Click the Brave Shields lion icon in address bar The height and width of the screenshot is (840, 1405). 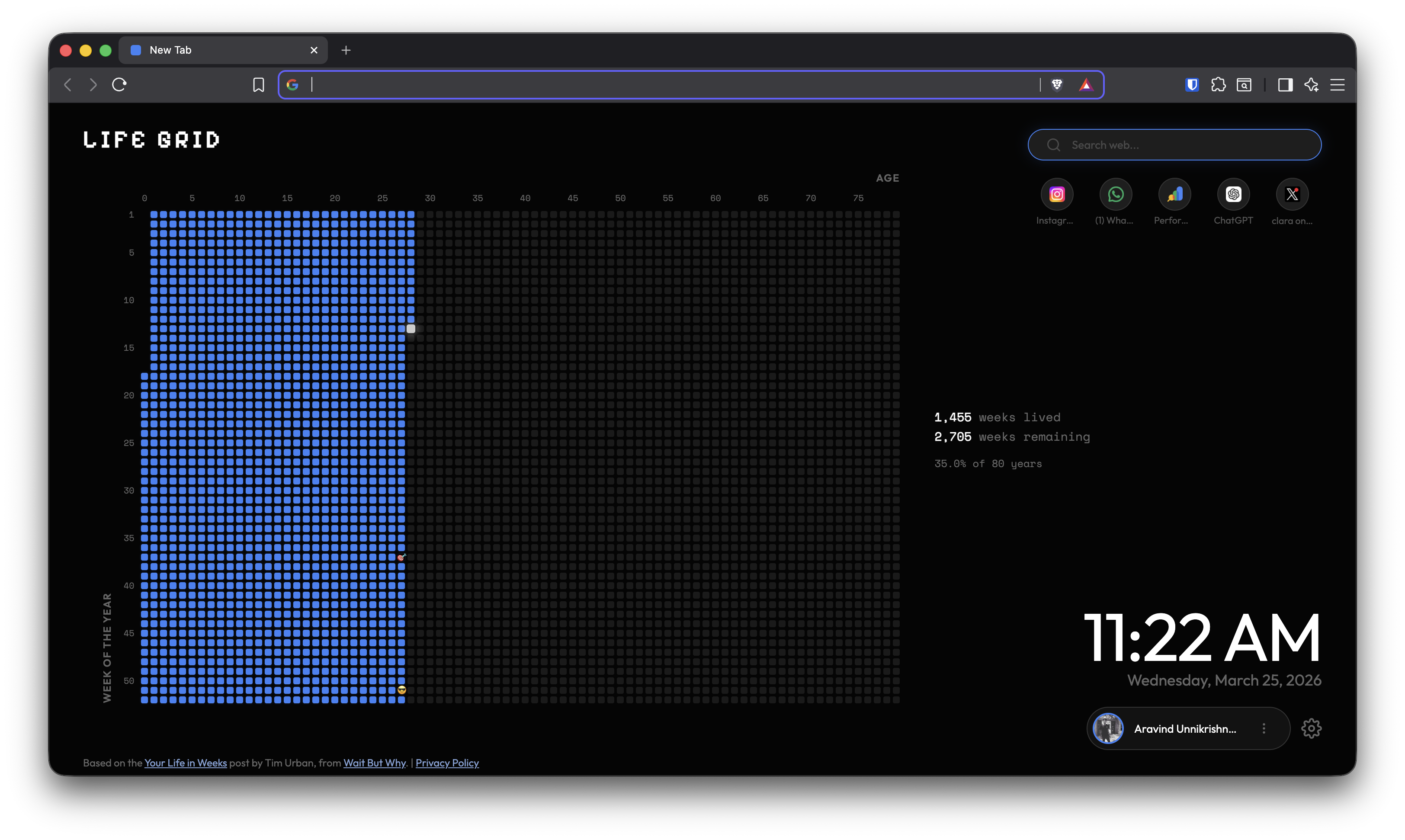[x=1056, y=84]
